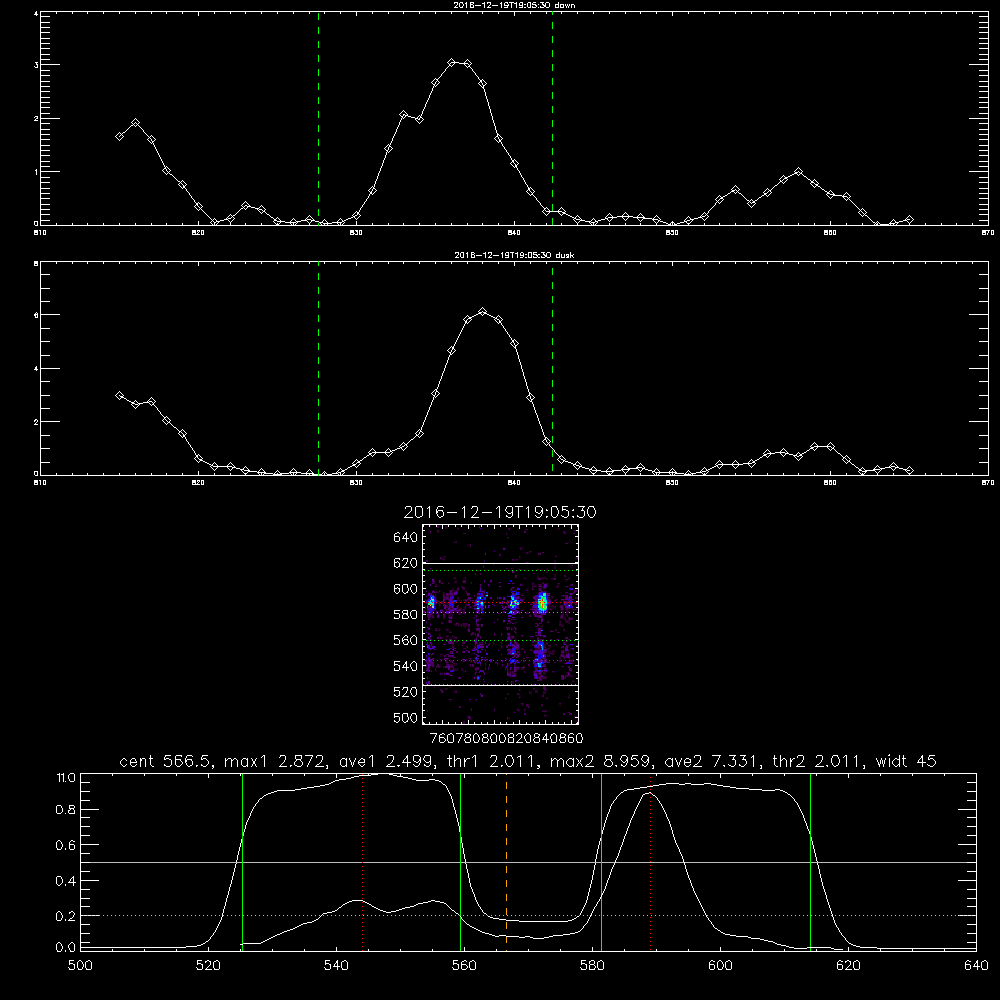Viewport: 1000px width, 1000px height.
Task: Click the first diamond data point of the dawn curve
Action: click(x=119, y=136)
